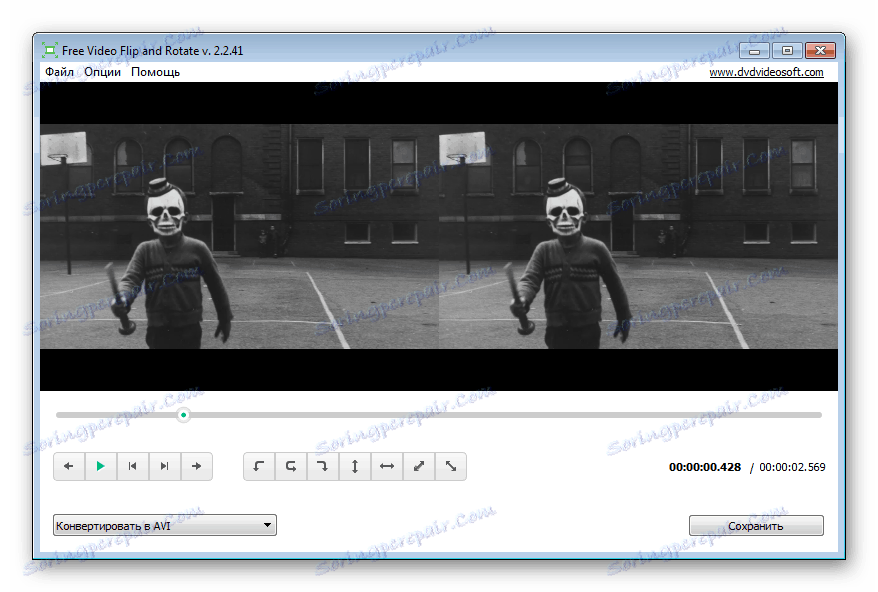The image size is (878, 592).
Task: Minimize the Free Video Flip window
Action: click(x=754, y=51)
